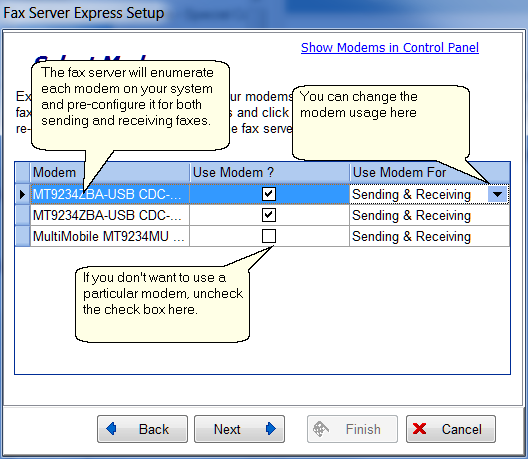Click the current-row arrow indicator
The height and width of the screenshot is (459, 528).
pos(23,194)
